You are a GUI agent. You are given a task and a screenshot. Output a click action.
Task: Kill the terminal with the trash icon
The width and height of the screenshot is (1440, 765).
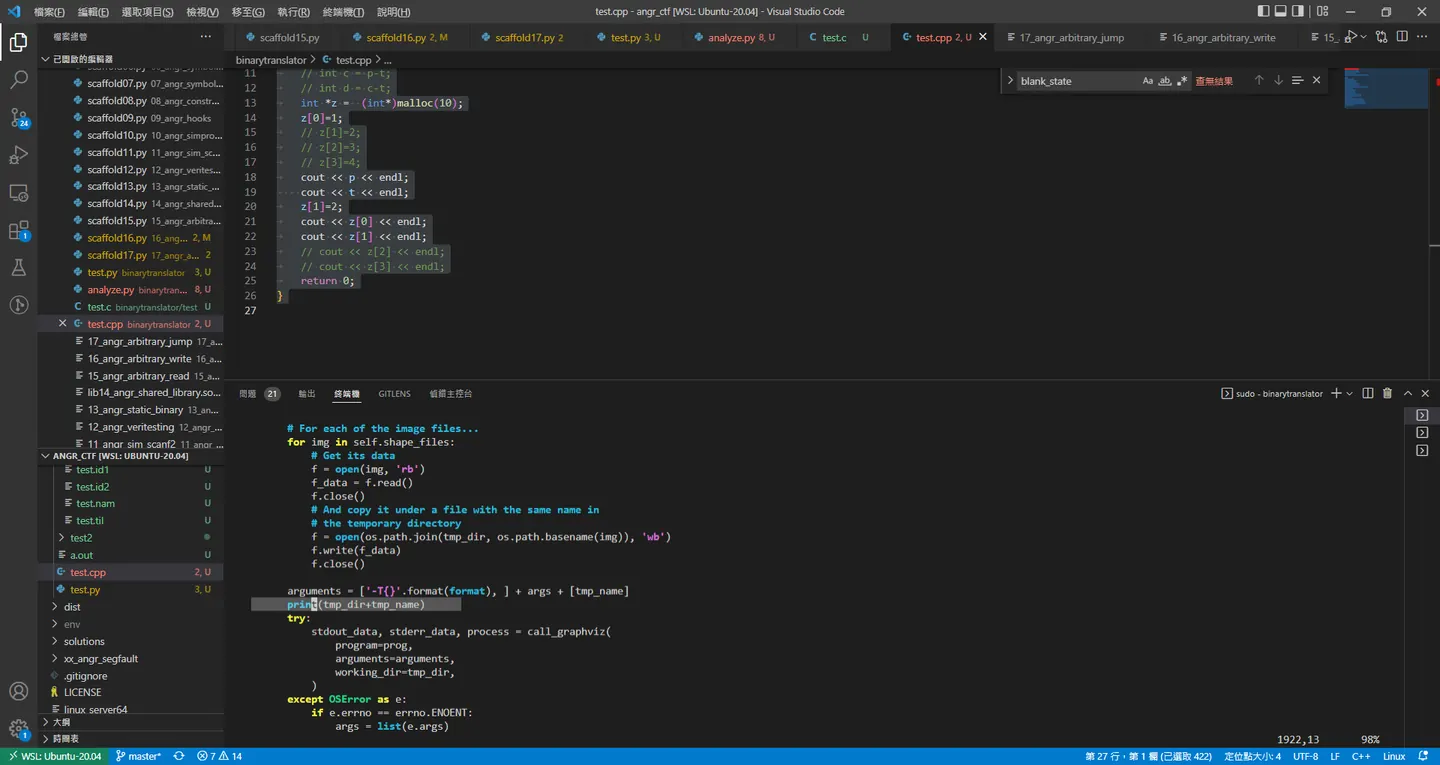pos(1387,394)
